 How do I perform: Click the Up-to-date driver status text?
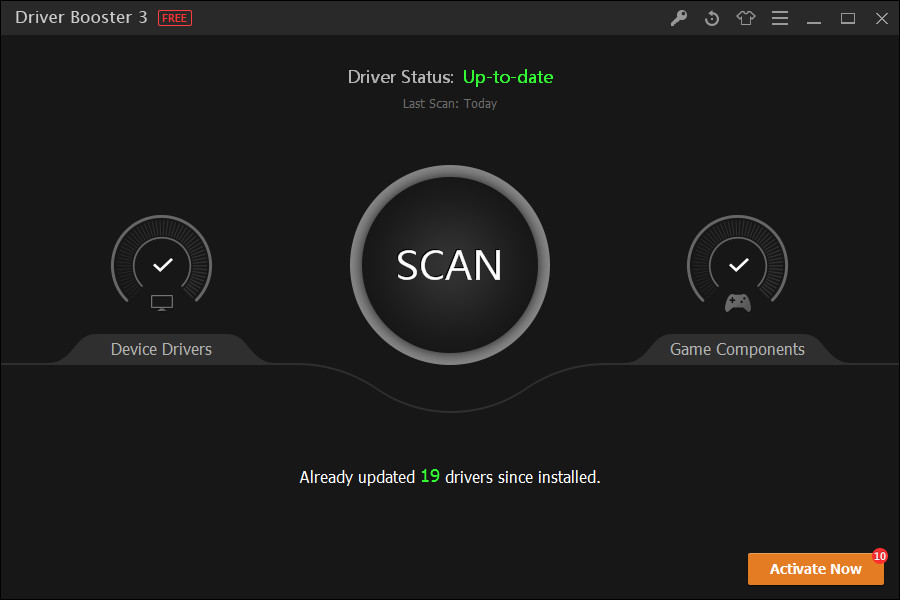point(507,77)
